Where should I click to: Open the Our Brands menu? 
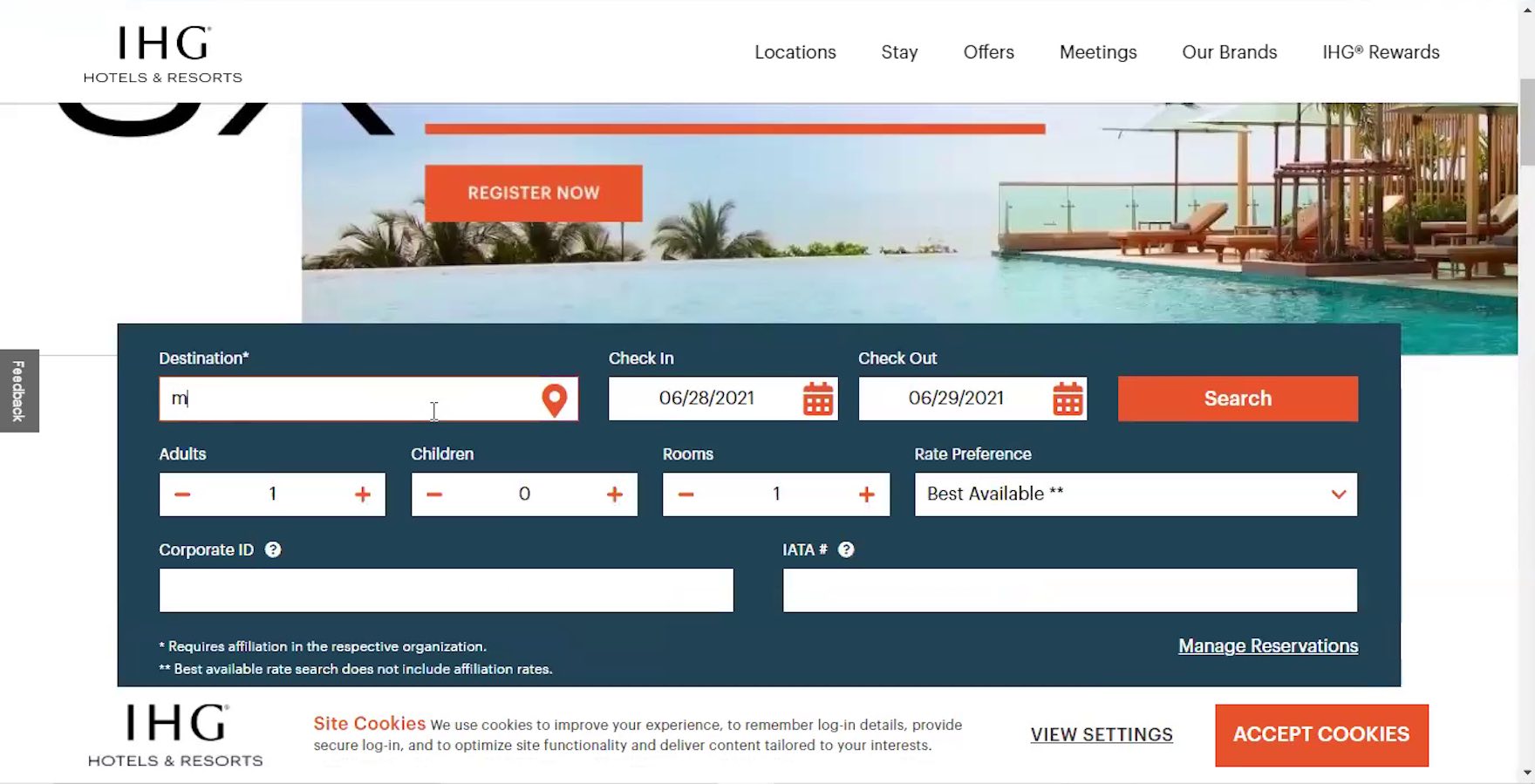click(x=1229, y=52)
